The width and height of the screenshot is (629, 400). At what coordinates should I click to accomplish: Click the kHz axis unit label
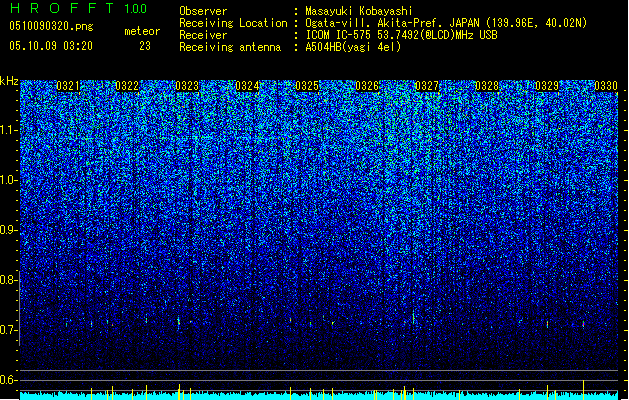9,81
